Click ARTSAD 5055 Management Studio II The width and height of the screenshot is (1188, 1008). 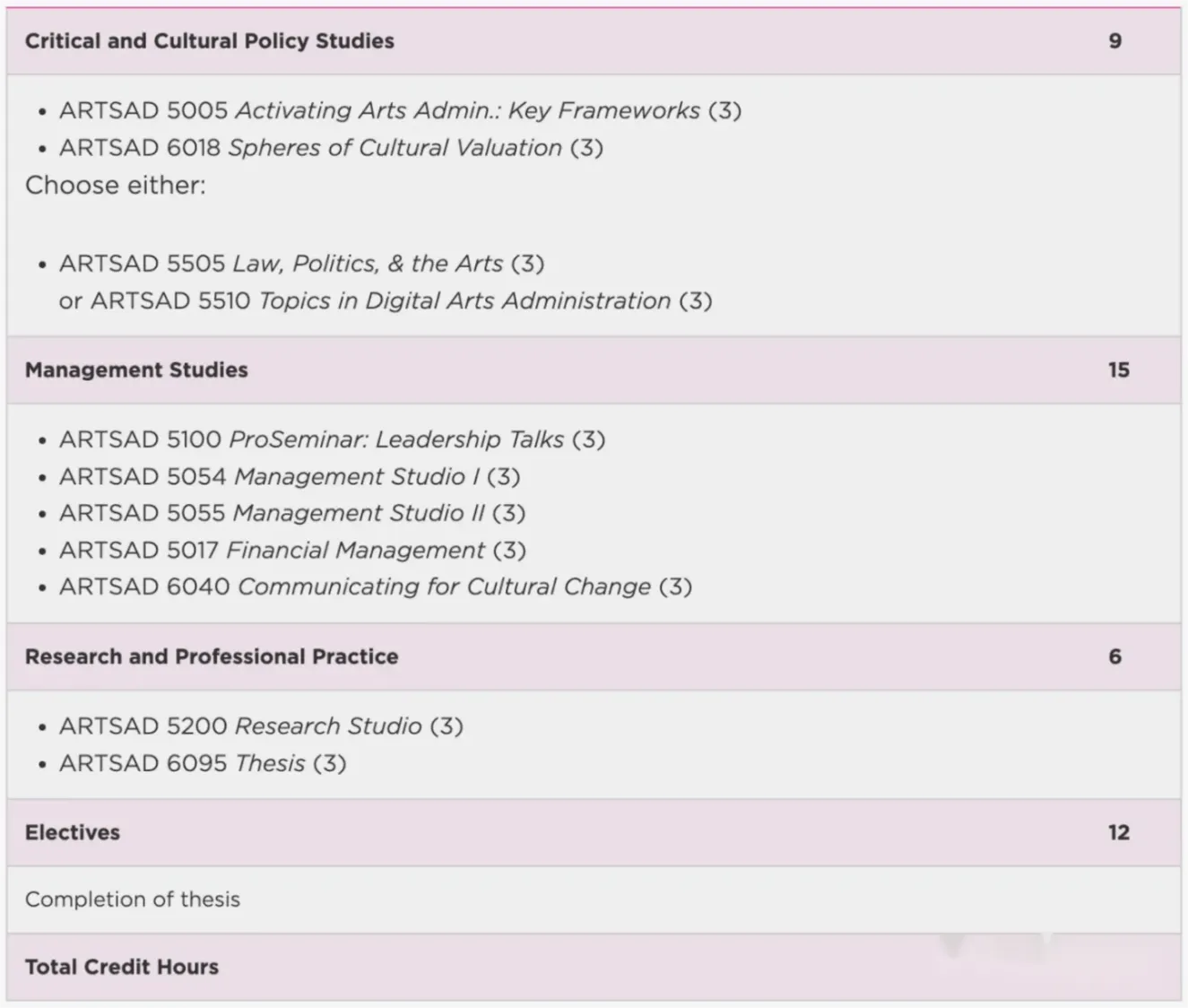(291, 513)
